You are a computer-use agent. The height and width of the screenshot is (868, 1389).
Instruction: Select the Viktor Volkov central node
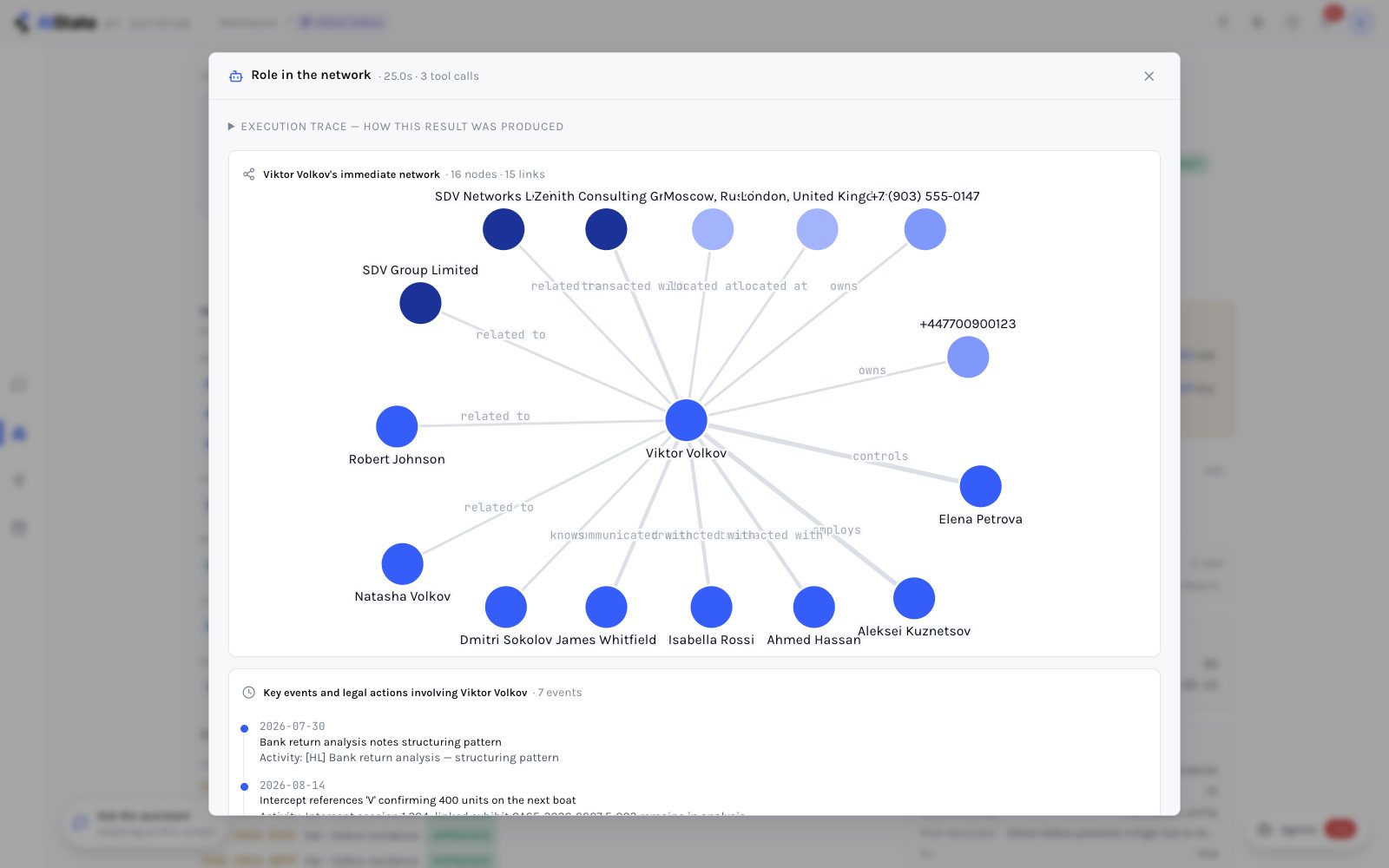(686, 420)
